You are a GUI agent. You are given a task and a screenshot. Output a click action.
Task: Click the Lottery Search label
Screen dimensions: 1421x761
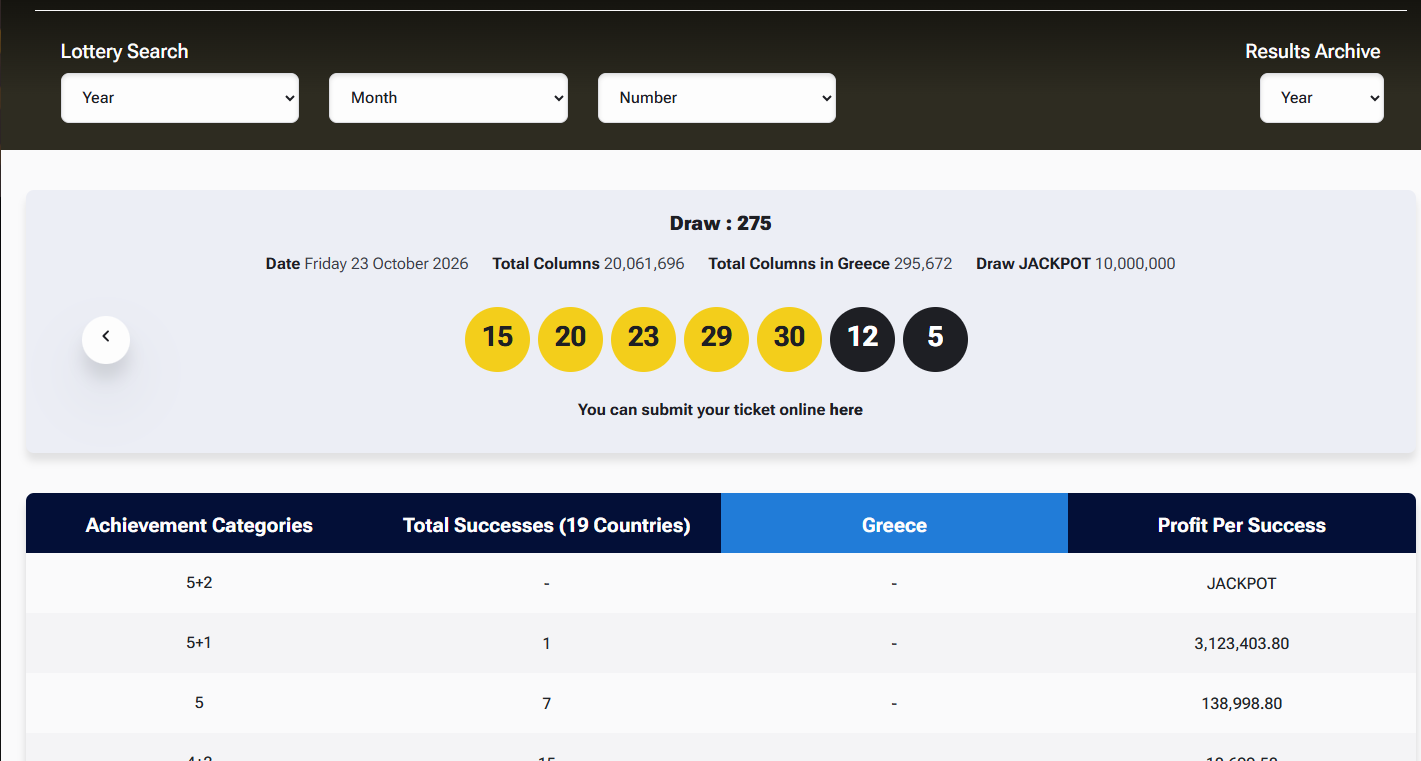pyautogui.click(x=124, y=51)
